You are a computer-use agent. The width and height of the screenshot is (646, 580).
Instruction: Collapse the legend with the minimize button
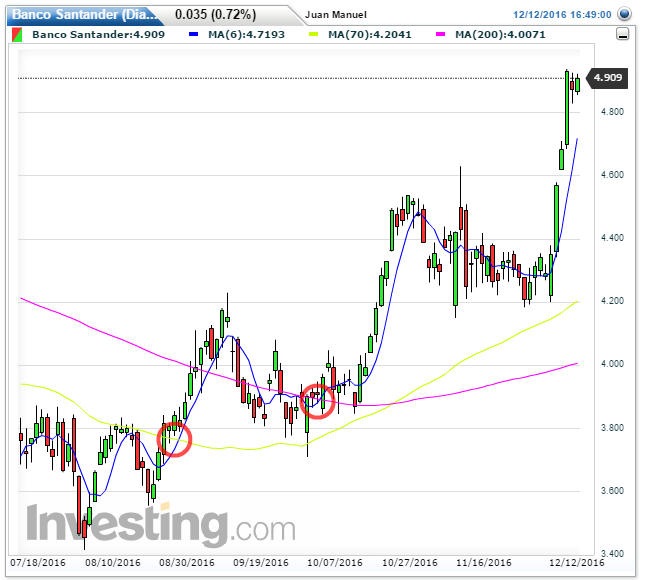pyautogui.click(x=623, y=34)
